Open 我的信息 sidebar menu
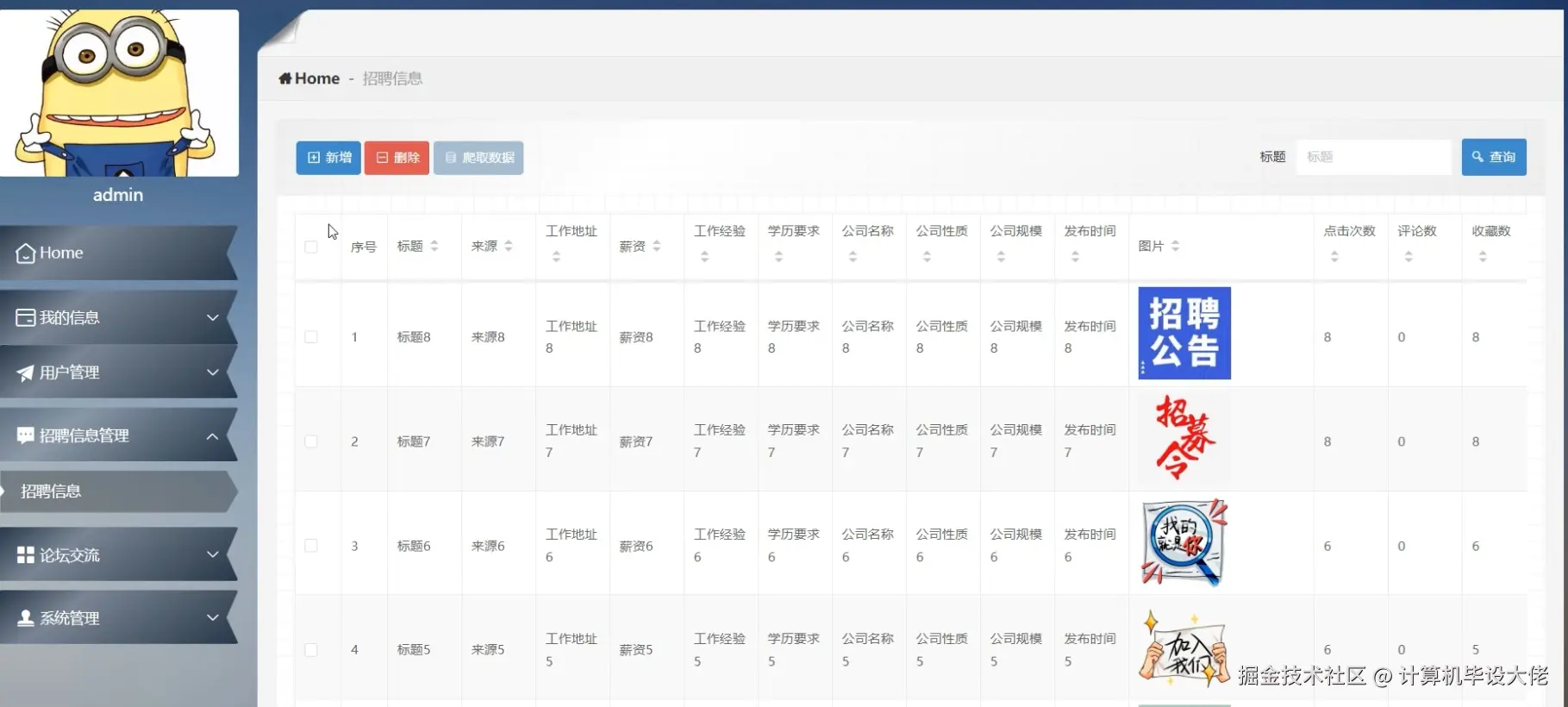This screenshot has height=707, width=1568. point(119,317)
